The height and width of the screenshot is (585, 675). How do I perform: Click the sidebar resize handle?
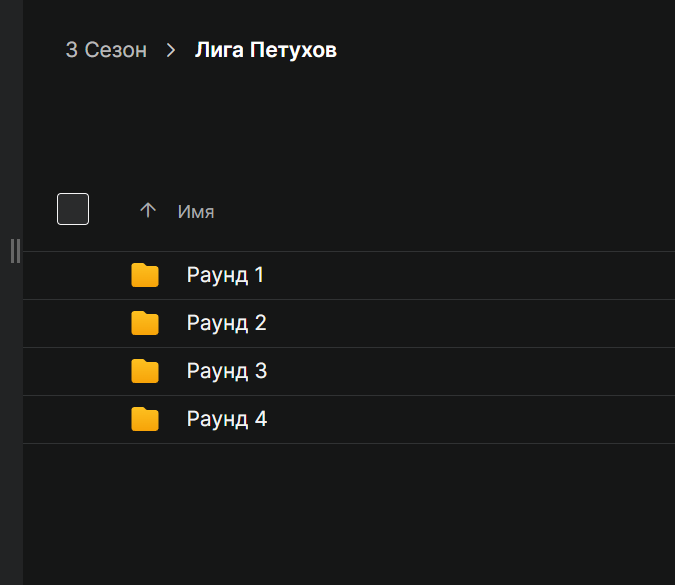[15, 251]
